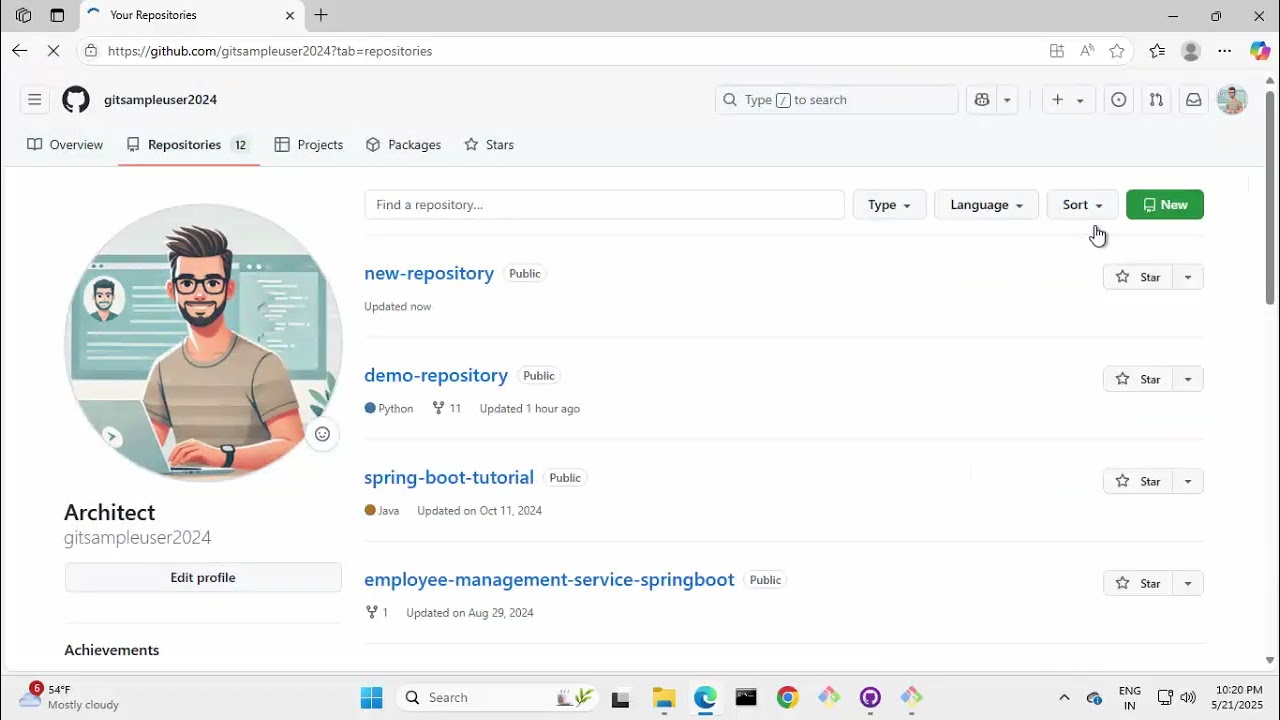This screenshot has height=720, width=1280.
Task: Switch to the Projects tab
Action: (309, 145)
